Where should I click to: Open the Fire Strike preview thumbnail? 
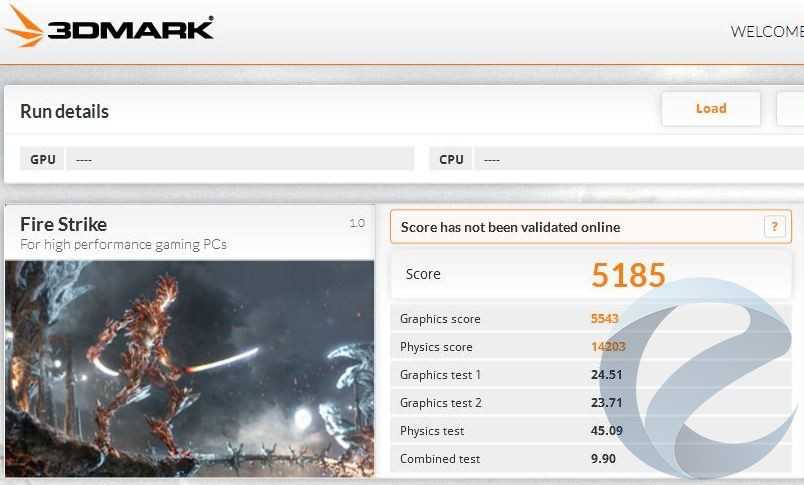tap(189, 369)
